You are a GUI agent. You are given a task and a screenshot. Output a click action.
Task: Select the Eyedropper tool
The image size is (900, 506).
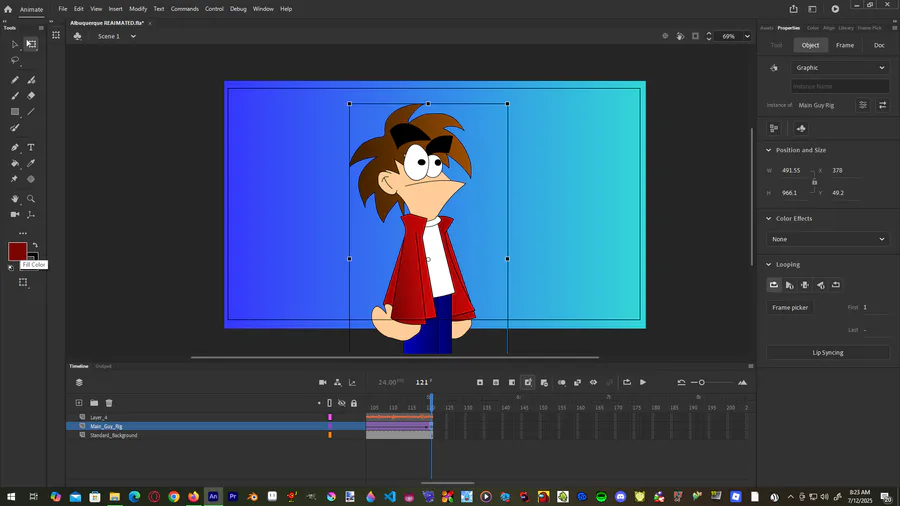point(31,164)
